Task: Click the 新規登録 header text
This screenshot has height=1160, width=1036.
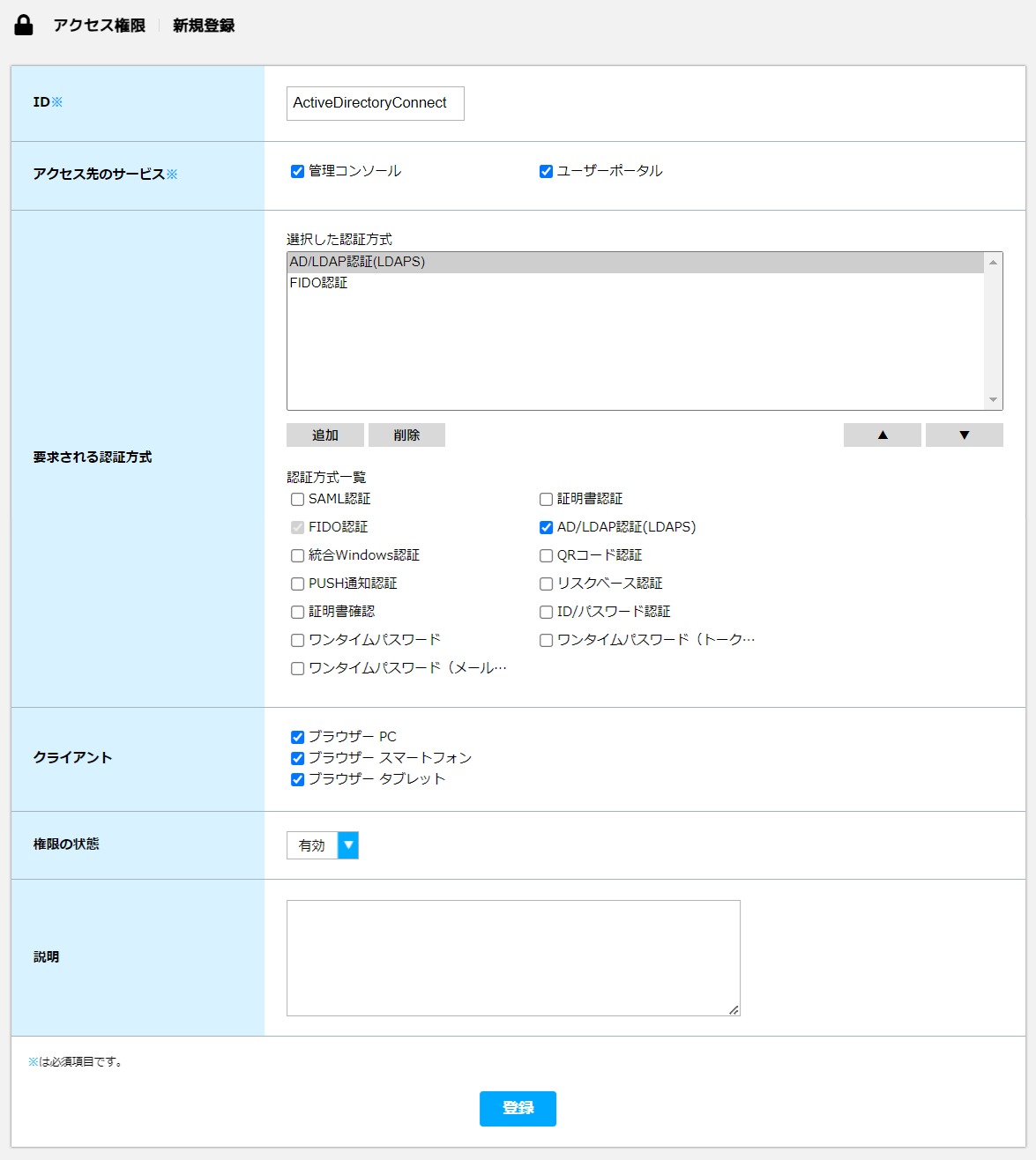Action: [204, 26]
